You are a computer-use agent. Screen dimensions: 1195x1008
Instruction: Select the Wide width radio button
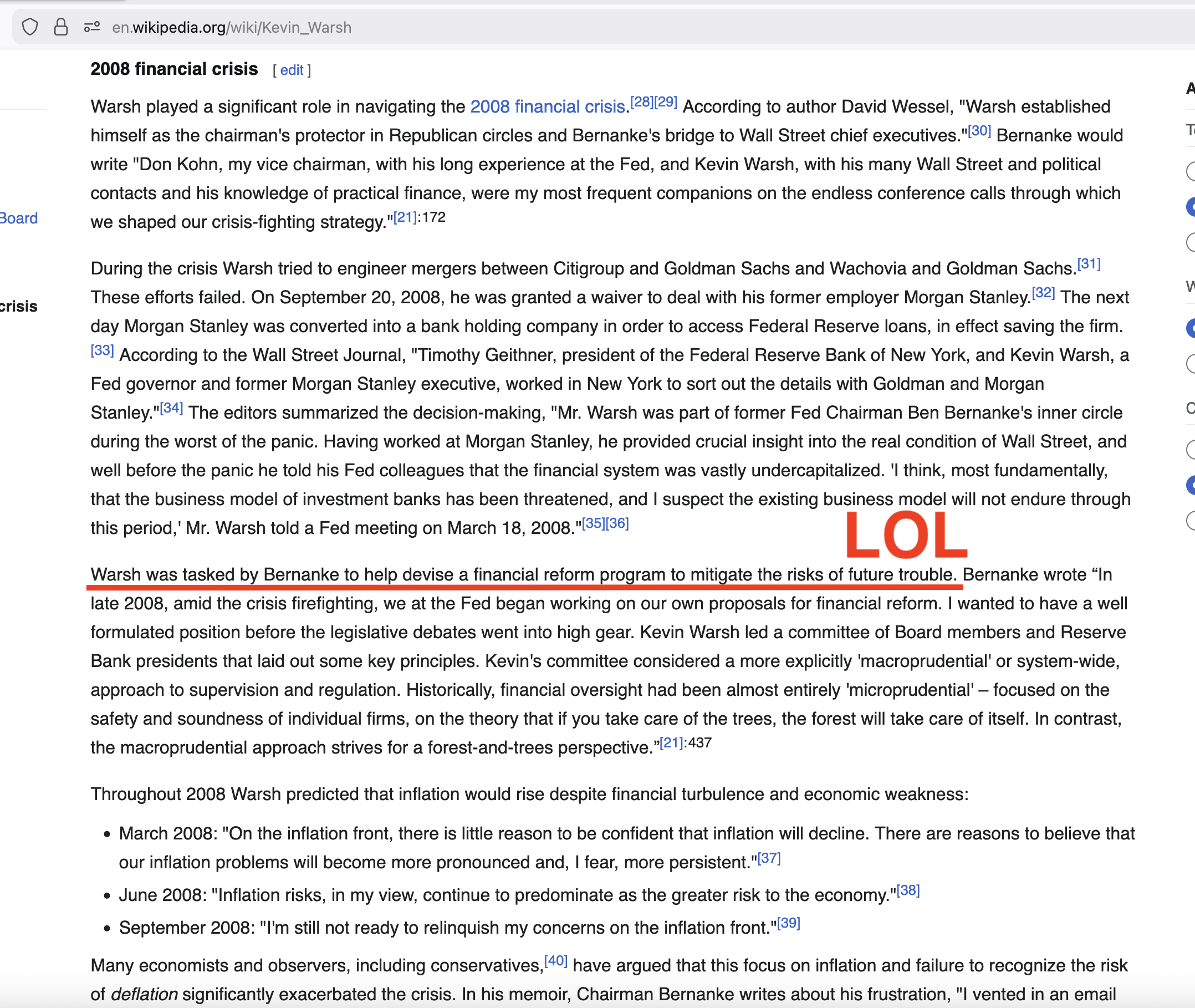[x=1191, y=363]
